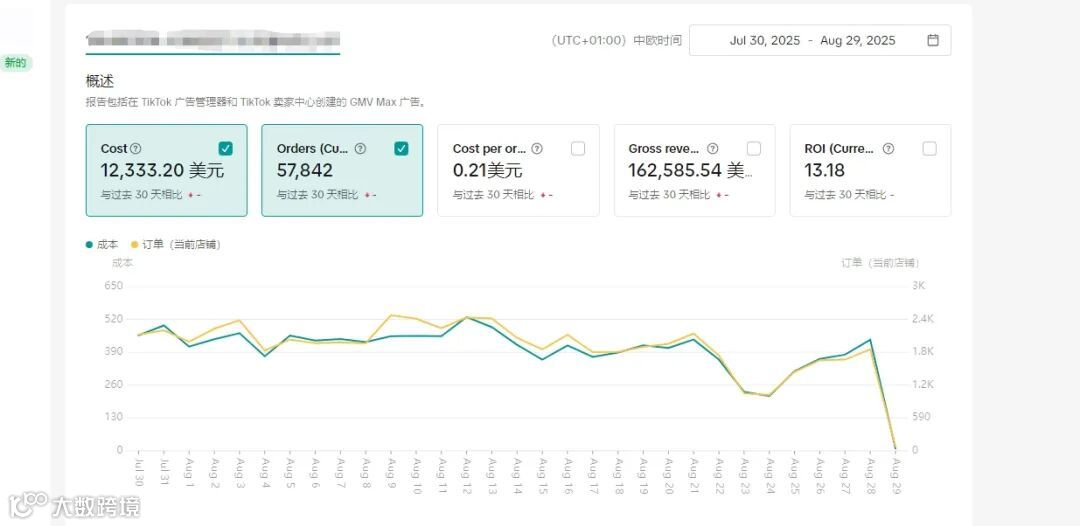Image resolution: width=1080 pixels, height=526 pixels.
Task: Uncheck the Orders metric checkbox
Action: [402, 148]
